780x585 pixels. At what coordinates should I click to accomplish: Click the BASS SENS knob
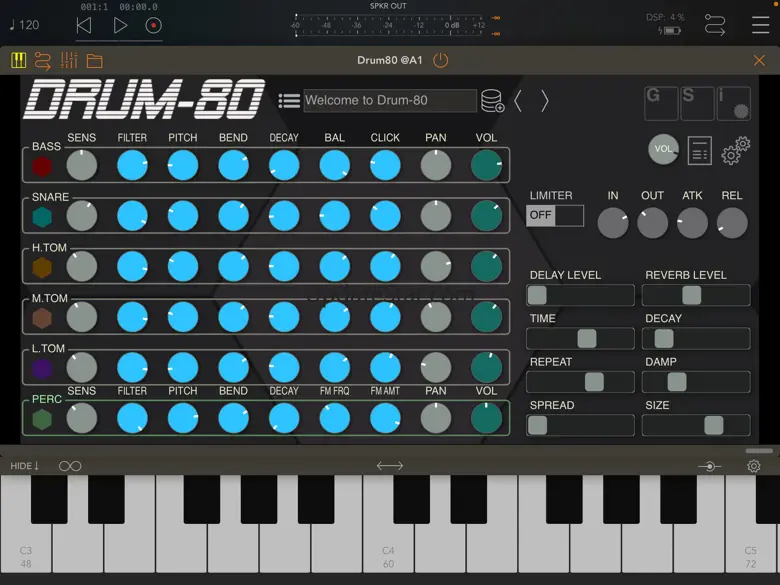[82, 165]
